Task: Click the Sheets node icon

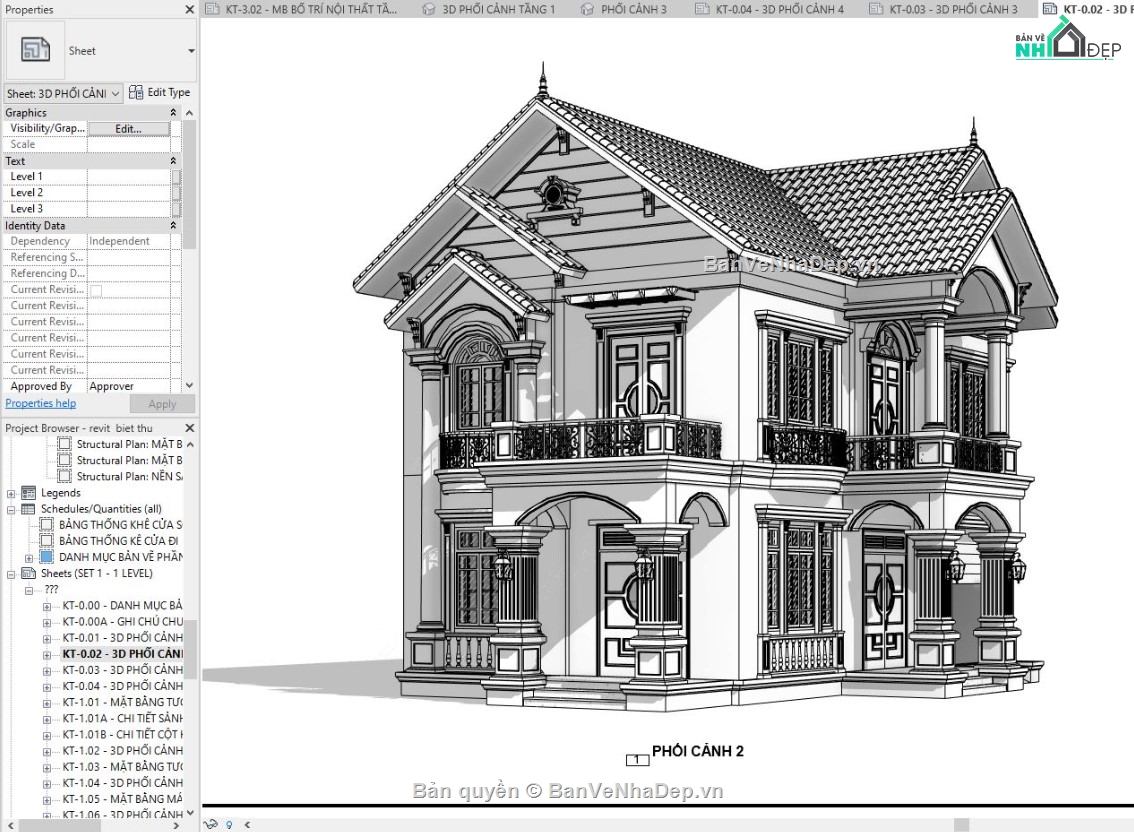Action: pos(29,574)
